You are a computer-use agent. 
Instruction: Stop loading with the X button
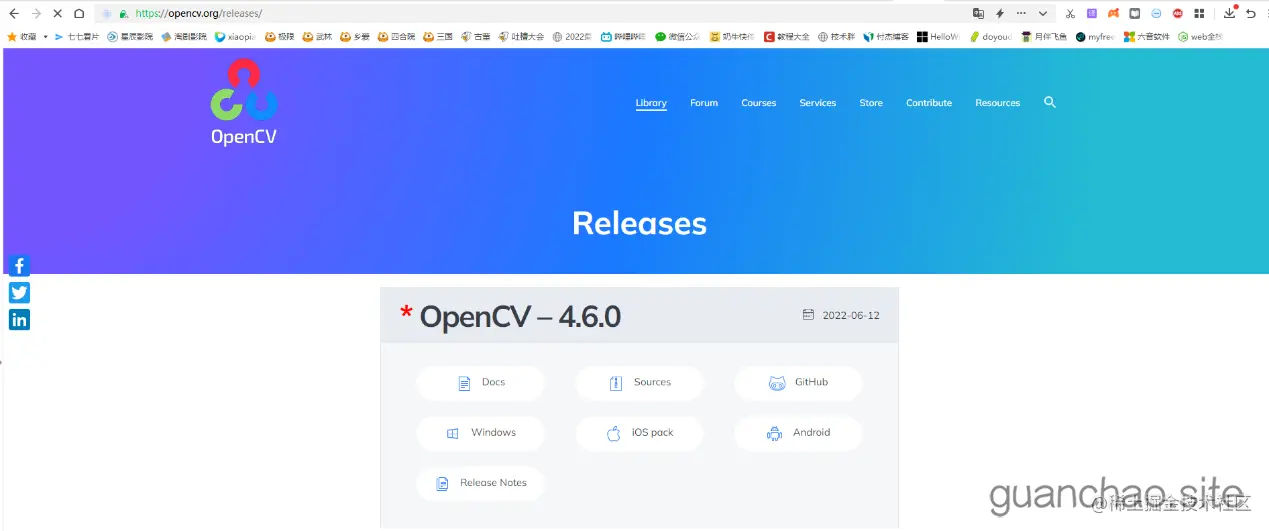[57, 13]
